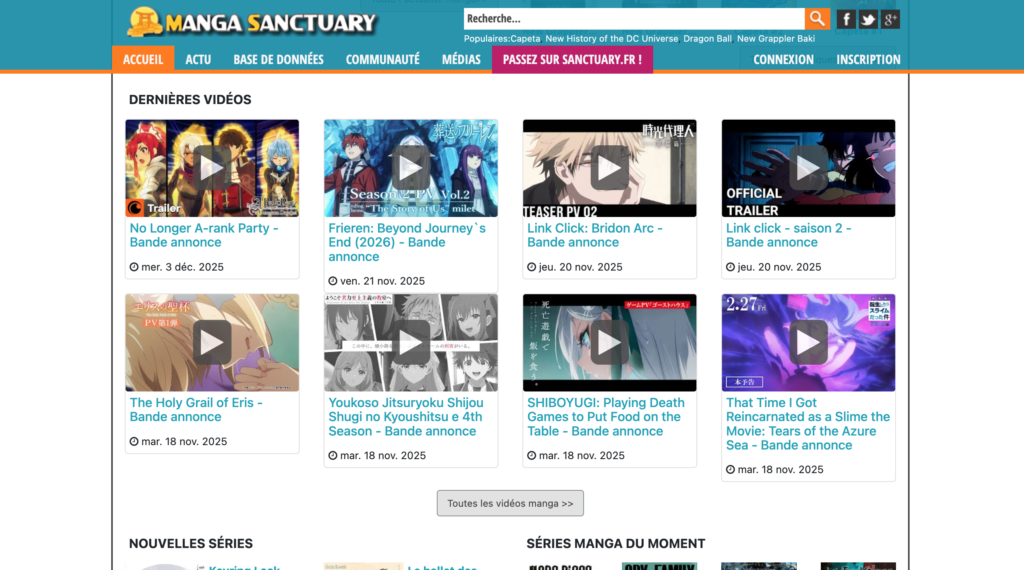Open SHIBOYUGI Playing Death Games title link
Image resolution: width=1024 pixels, height=570 pixels.
pyautogui.click(x=605, y=417)
